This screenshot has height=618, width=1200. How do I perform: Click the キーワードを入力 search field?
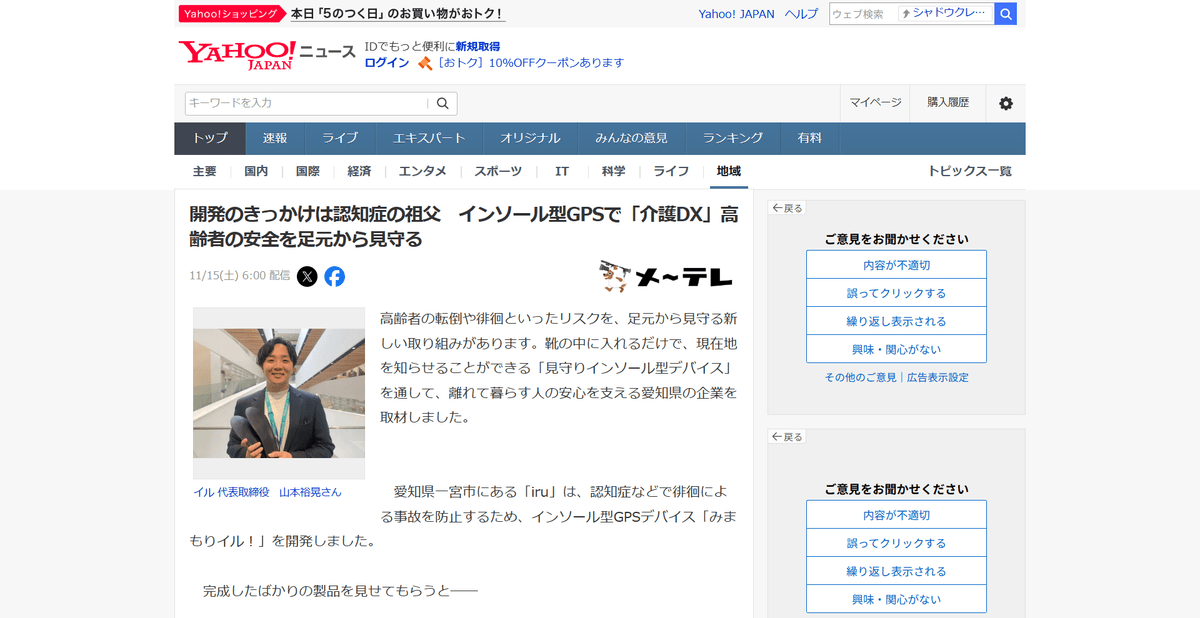pos(306,103)
